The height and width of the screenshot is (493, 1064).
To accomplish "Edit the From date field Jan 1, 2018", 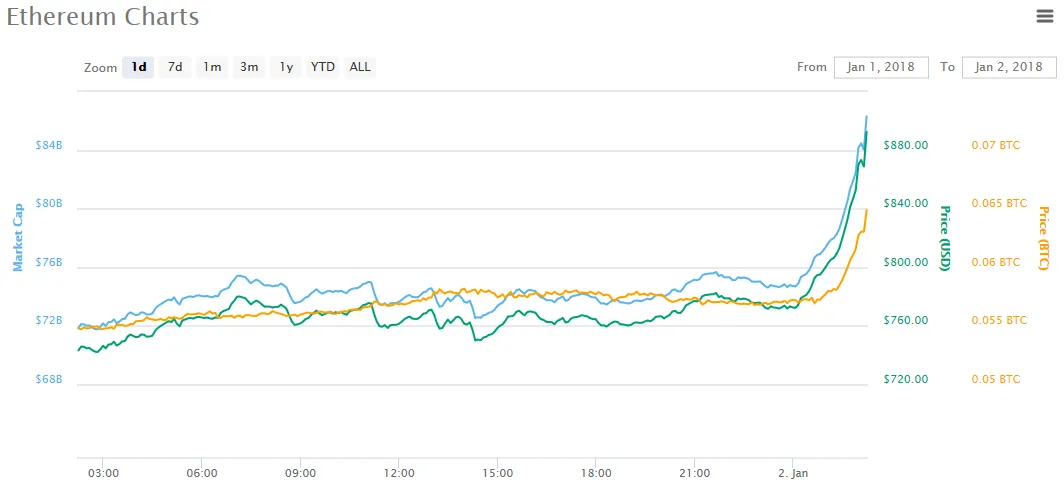I will [881, 67].
